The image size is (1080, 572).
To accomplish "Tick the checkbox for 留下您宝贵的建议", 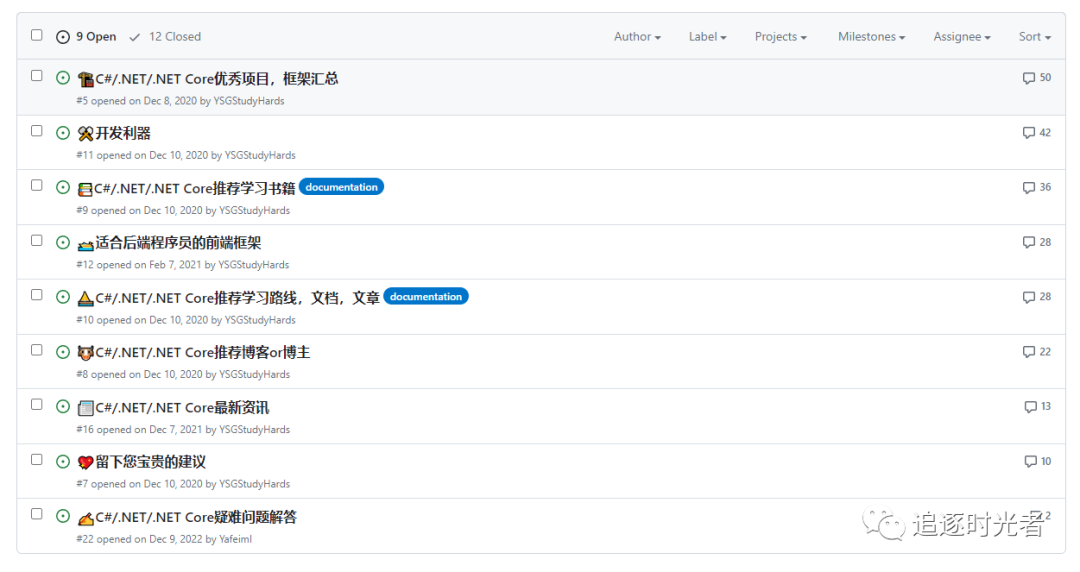I will (x=37, y=460).
